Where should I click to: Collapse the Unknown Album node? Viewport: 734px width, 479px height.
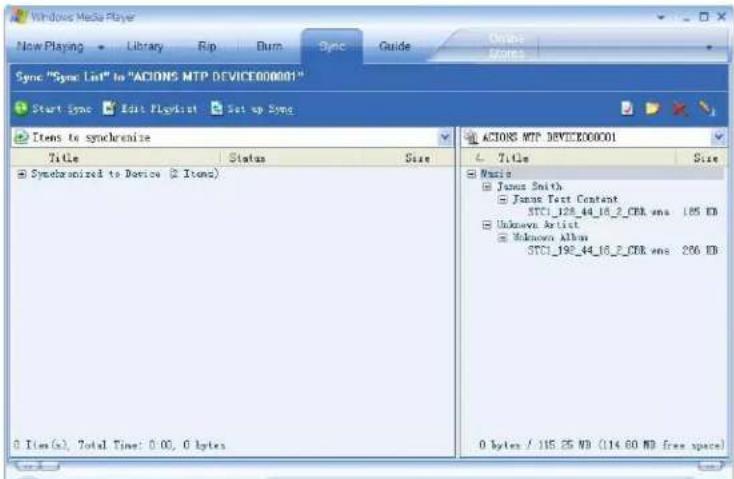coord(502,237)
